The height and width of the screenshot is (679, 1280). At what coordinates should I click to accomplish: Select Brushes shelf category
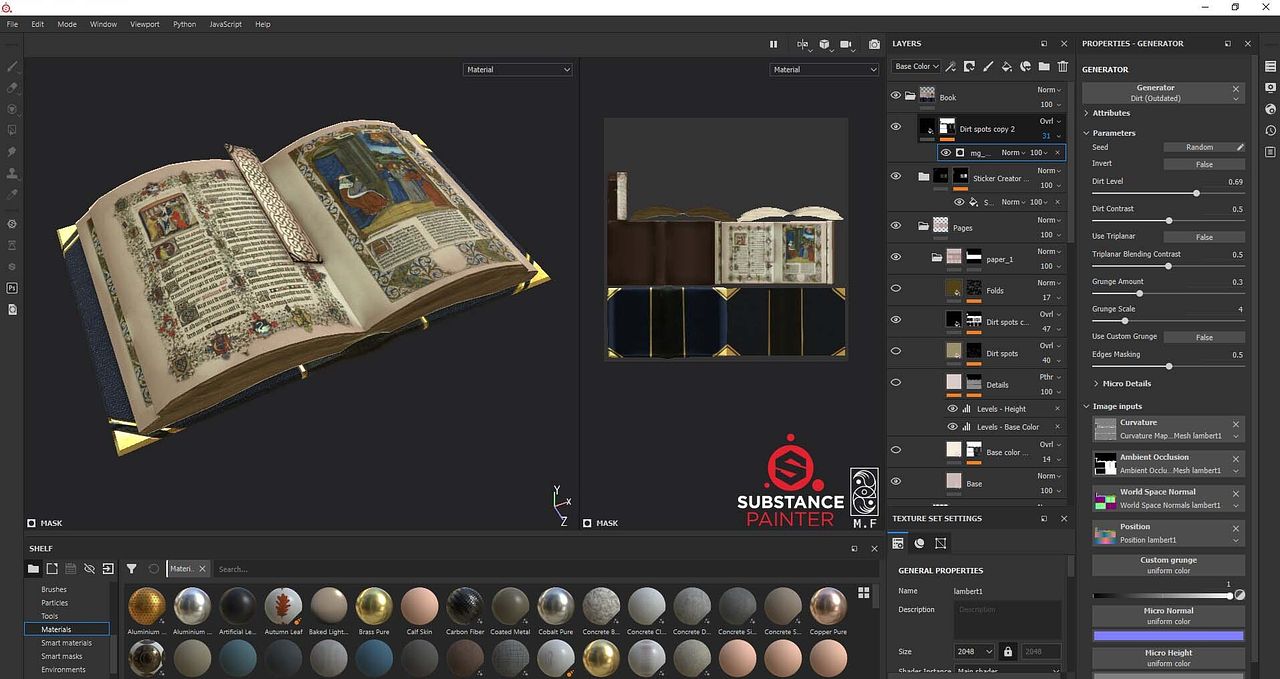click(x=54, y=589)
